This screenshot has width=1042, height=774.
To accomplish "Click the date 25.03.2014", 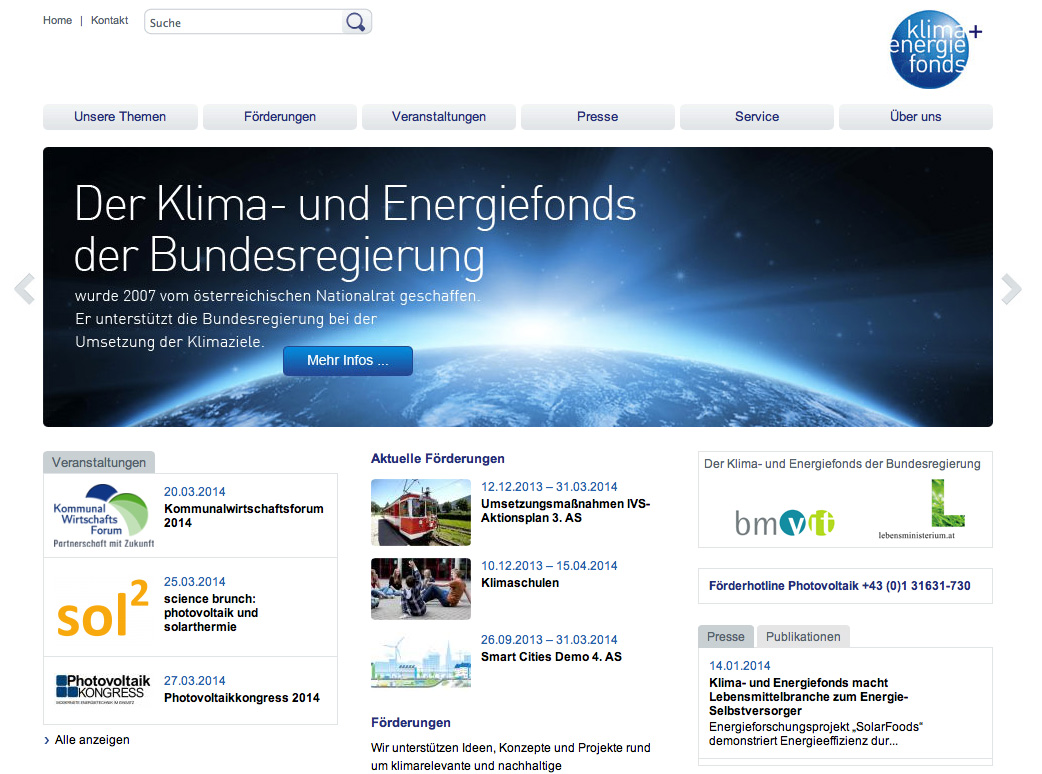I will coord(195,582).
